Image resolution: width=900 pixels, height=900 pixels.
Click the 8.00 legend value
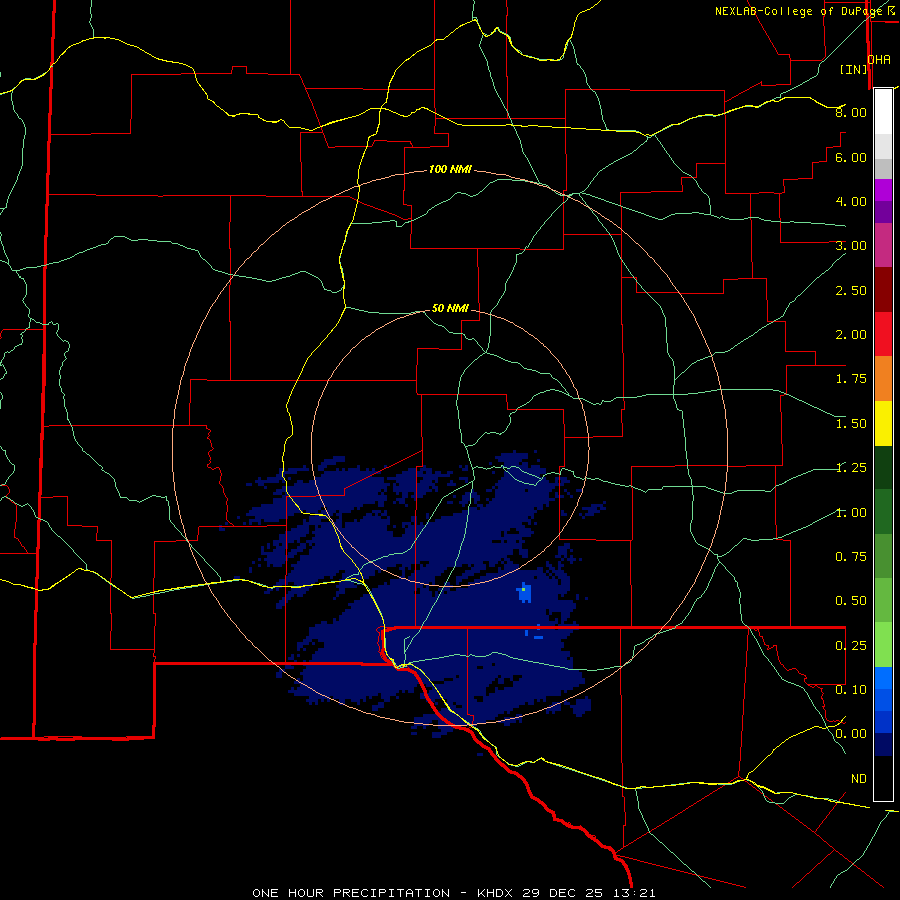[851, 112]
